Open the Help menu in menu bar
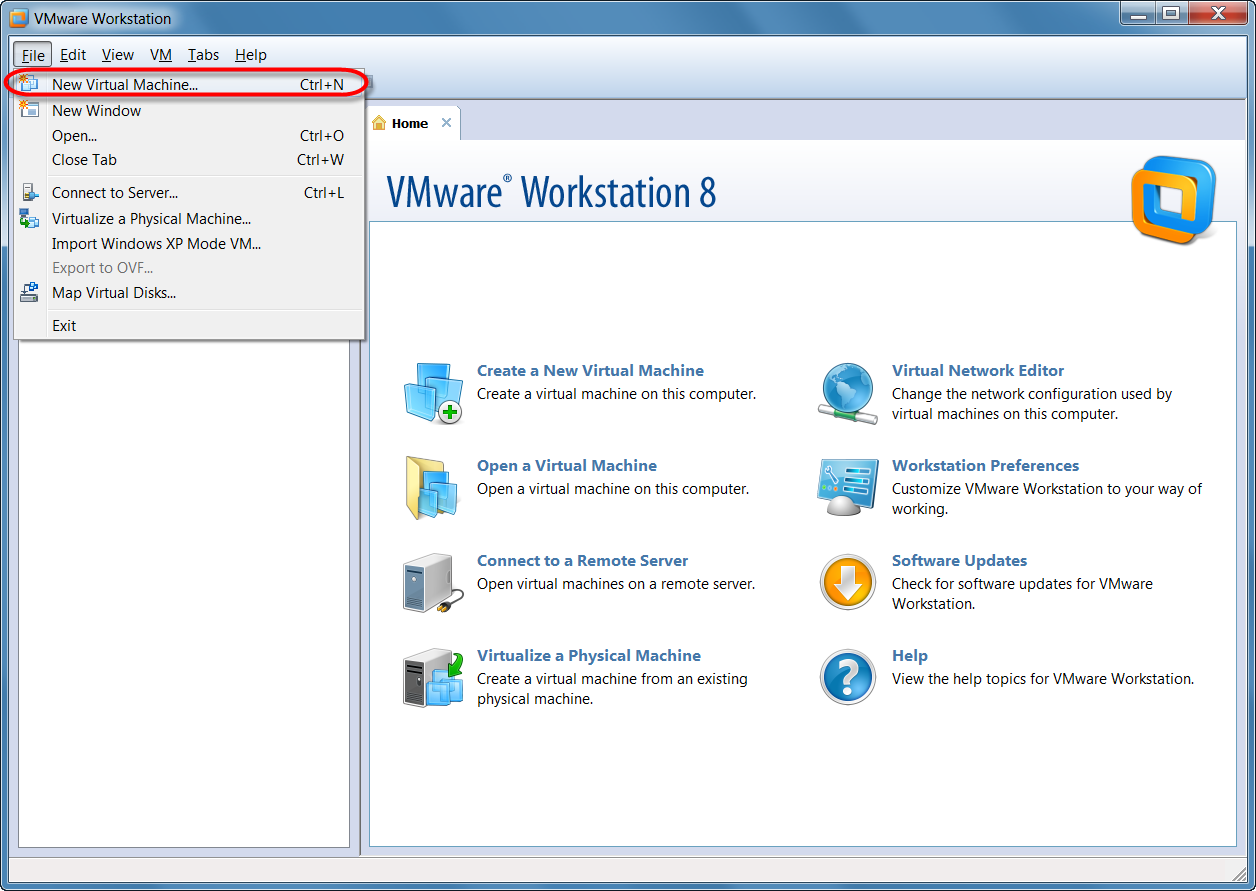The image size is (1256, 891). tap(251, 55)
